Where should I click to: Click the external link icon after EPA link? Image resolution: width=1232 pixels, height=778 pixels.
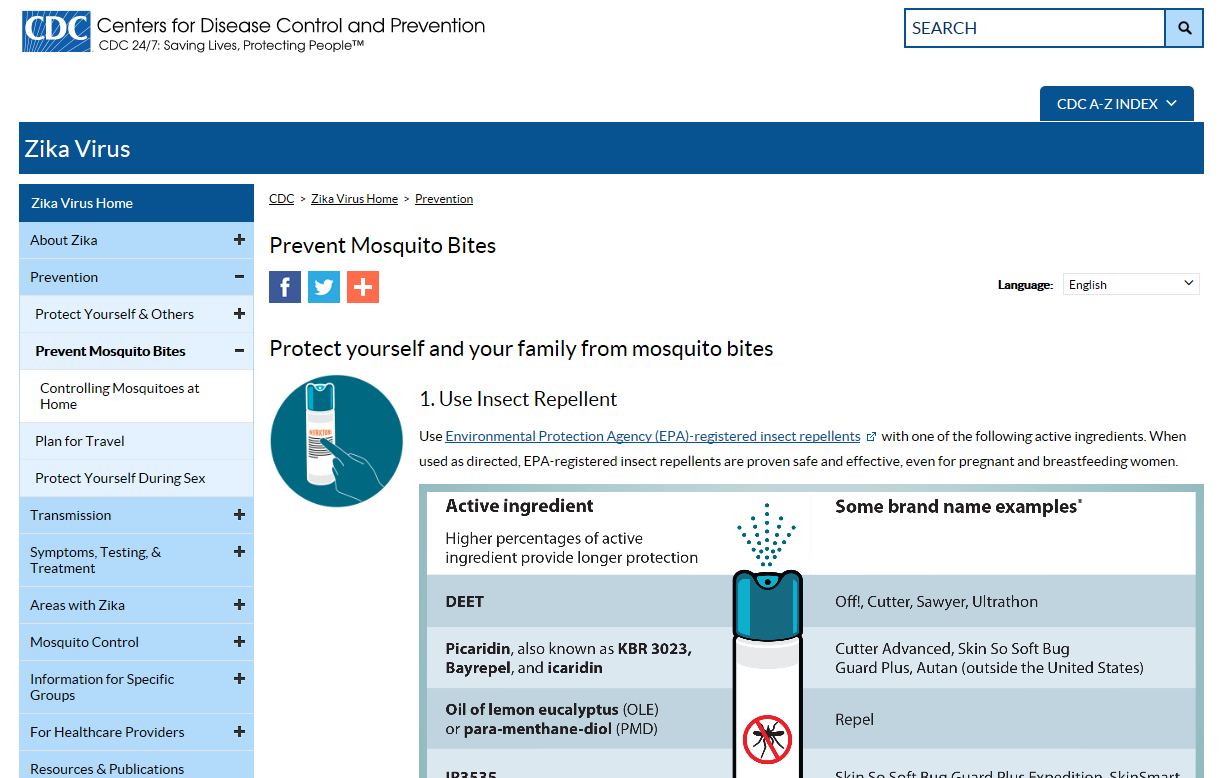click(x=871, y=437)
